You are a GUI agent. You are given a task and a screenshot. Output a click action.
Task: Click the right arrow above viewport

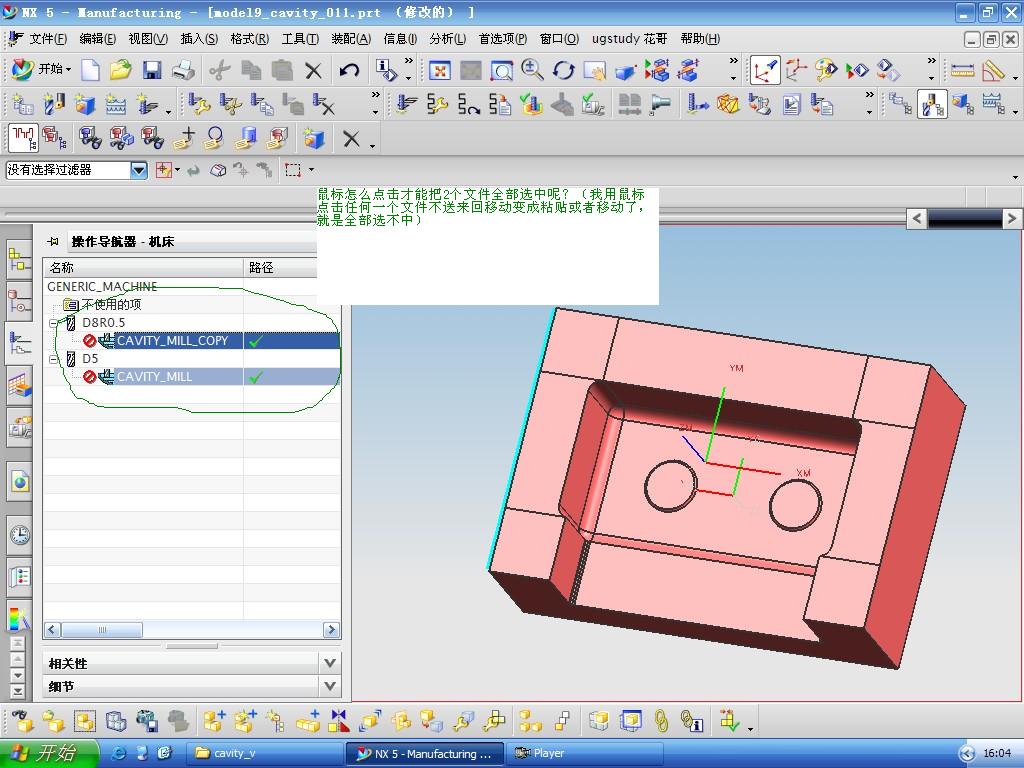[x=1012, y=219]
